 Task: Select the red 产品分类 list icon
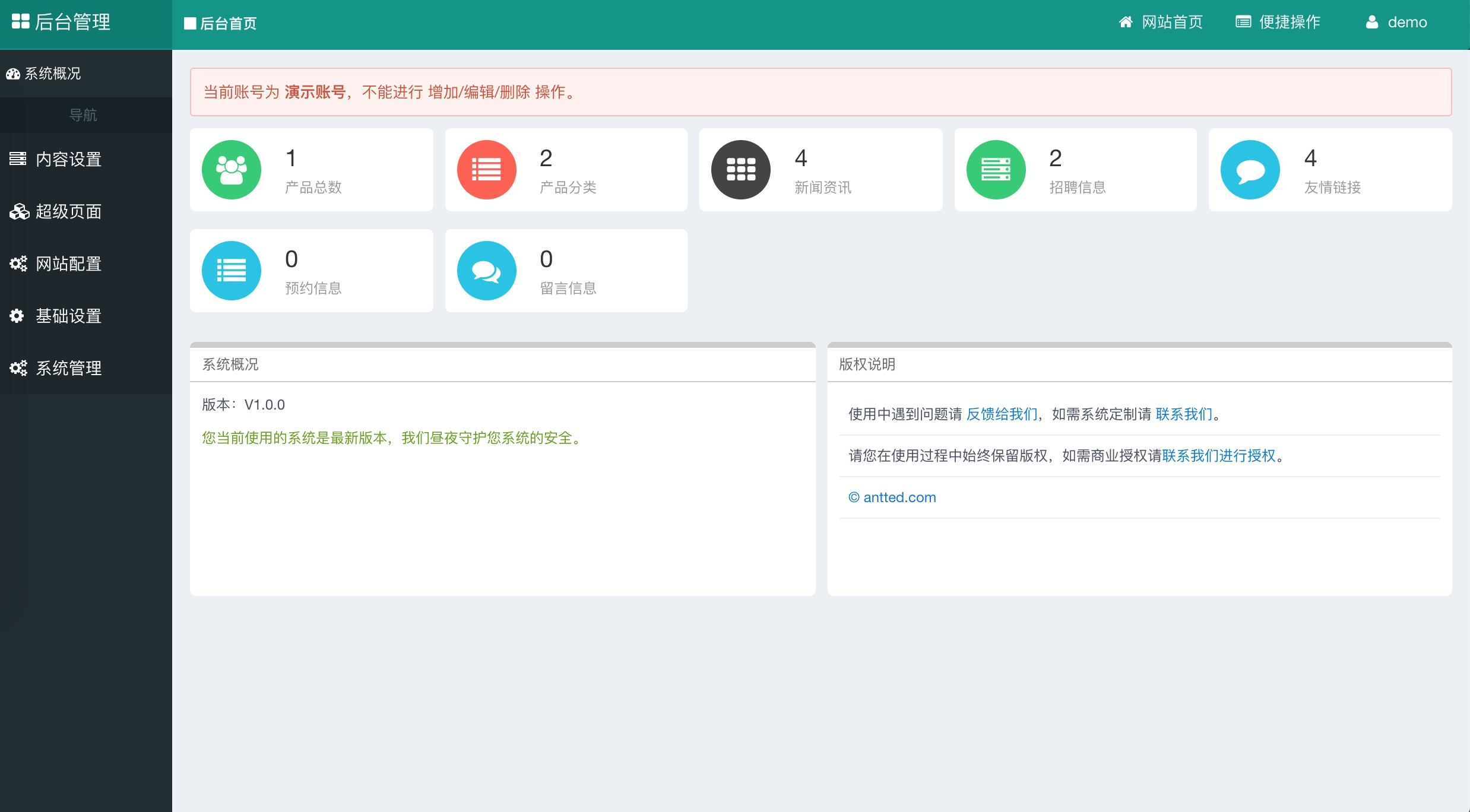486,170
